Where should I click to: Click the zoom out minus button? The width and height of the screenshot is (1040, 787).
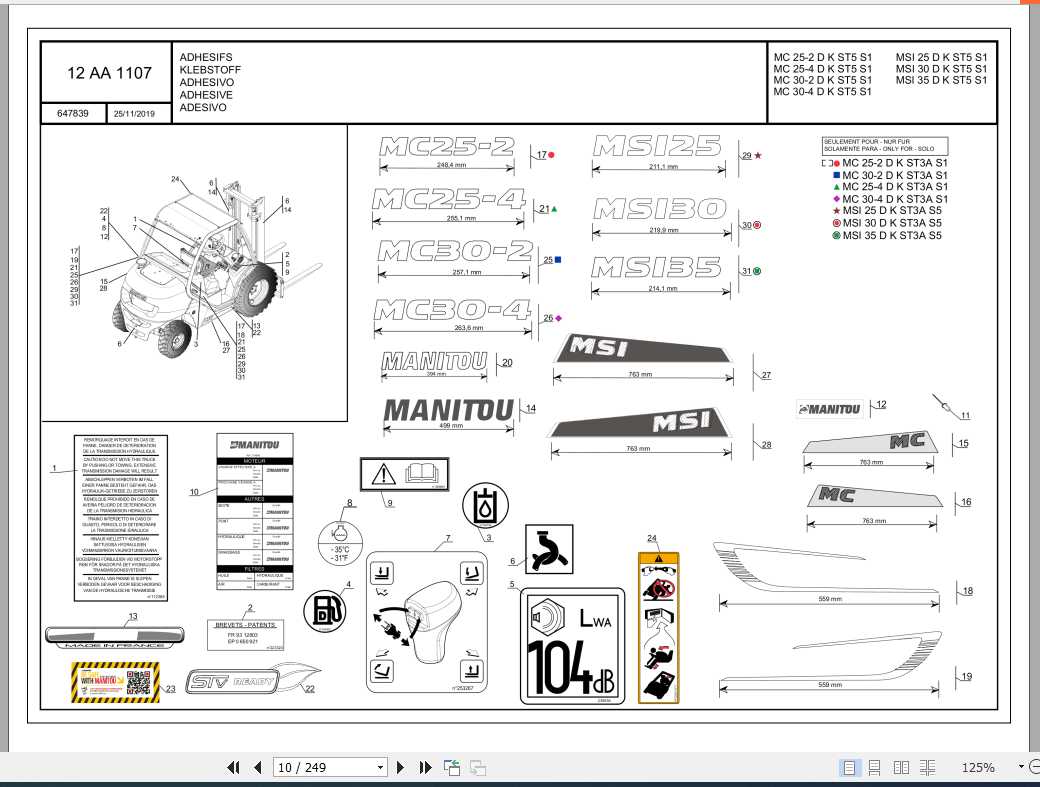coord(1034,767)
